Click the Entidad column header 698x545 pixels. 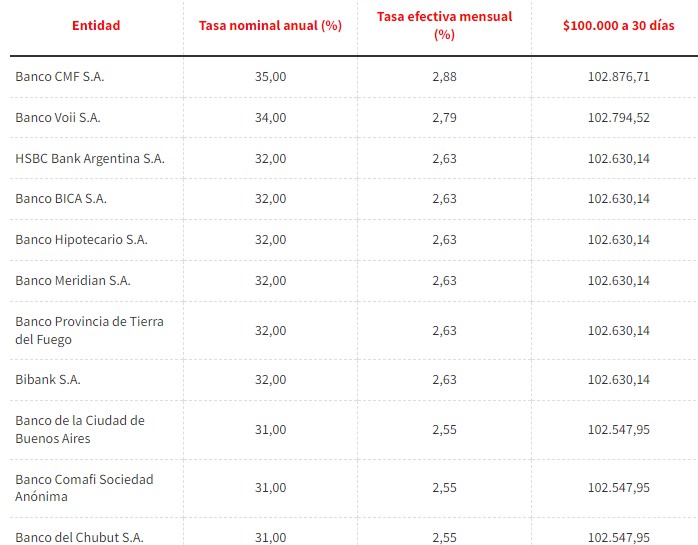point(96,25)
